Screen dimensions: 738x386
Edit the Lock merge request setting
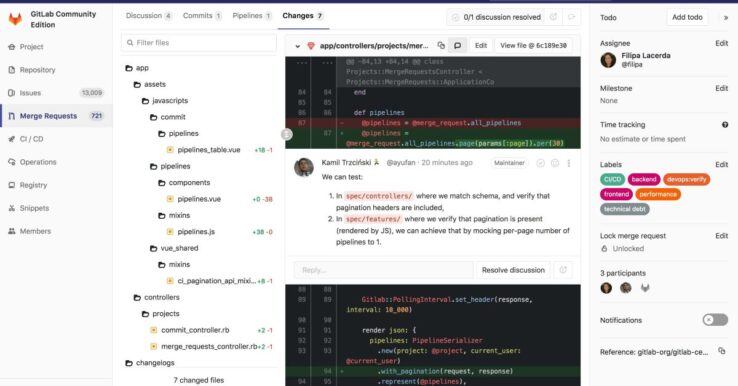[722, 236]
